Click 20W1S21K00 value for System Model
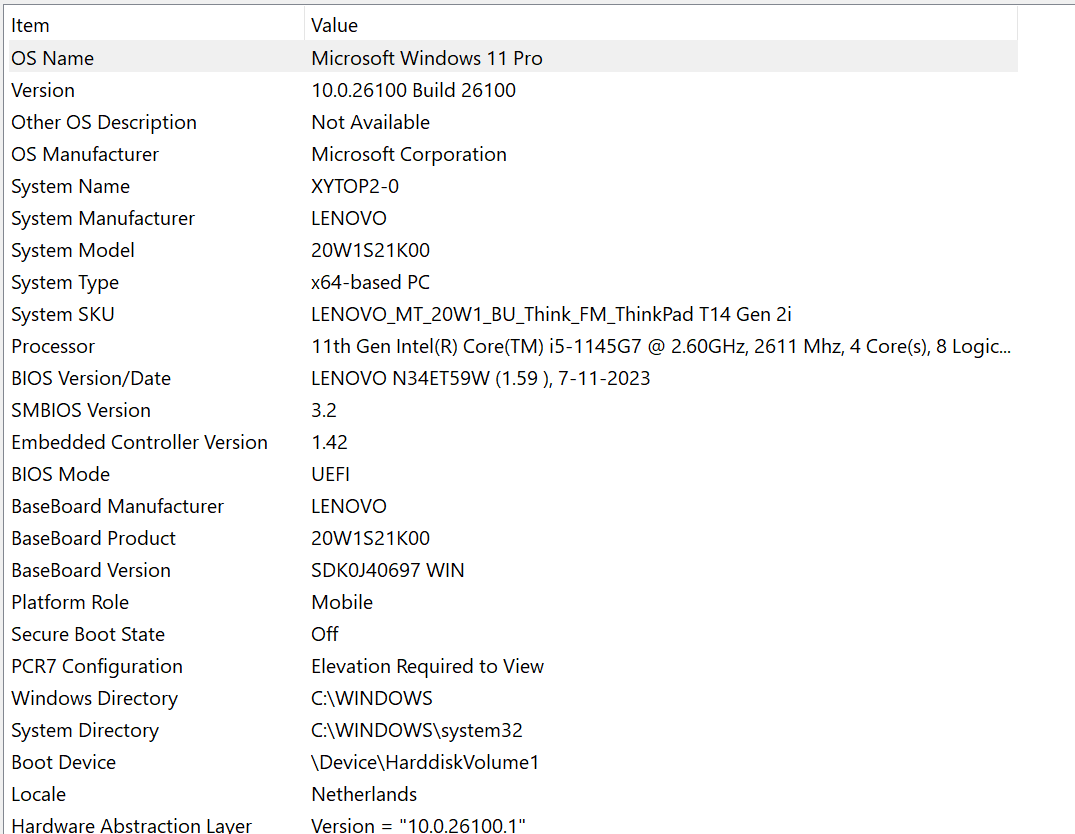 tap(370, 250)
